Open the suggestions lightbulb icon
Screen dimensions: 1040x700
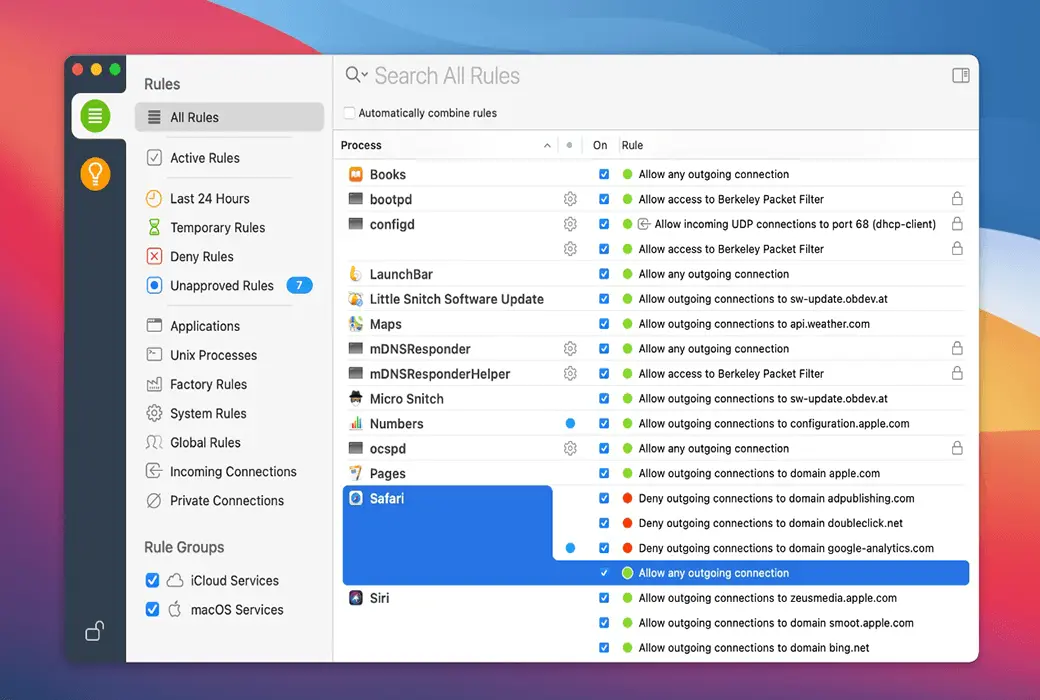click(x=95, y=174)
